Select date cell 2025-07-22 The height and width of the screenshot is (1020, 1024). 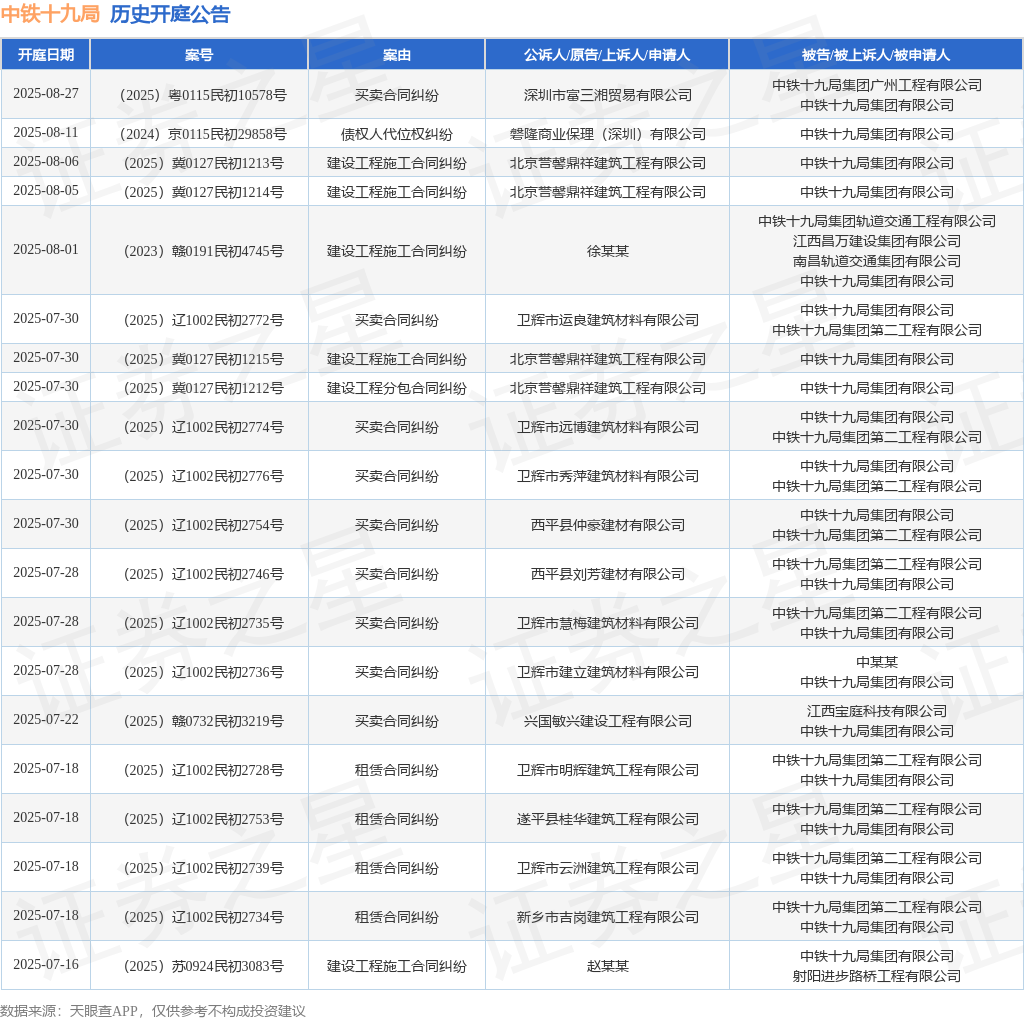[46, 720]
